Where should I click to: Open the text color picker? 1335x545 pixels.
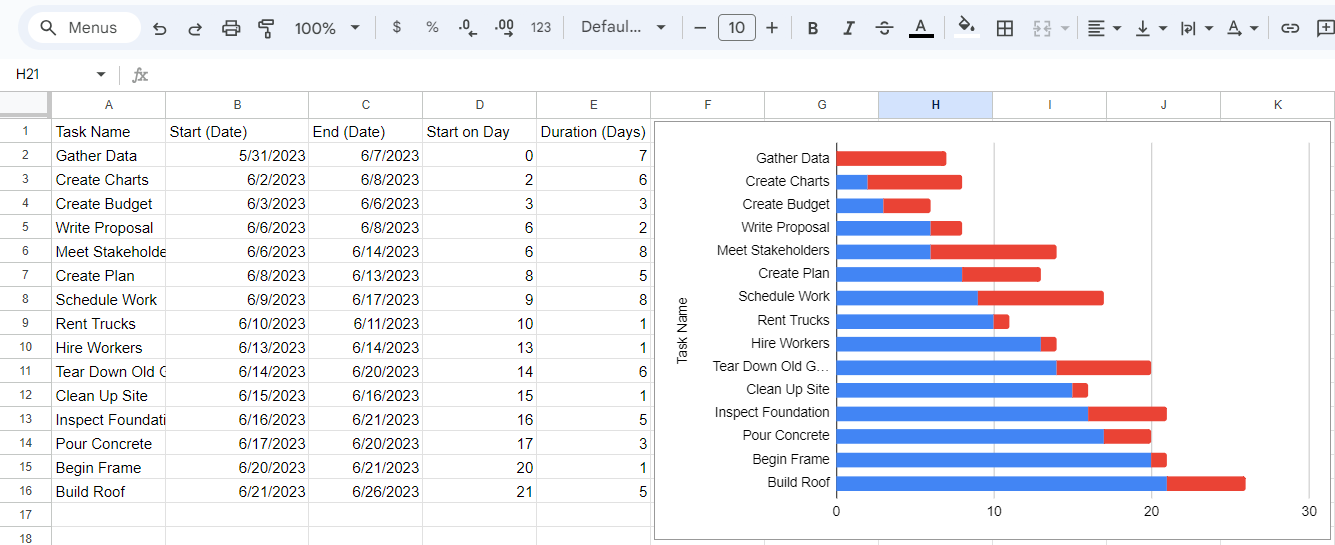click(921, 28)
